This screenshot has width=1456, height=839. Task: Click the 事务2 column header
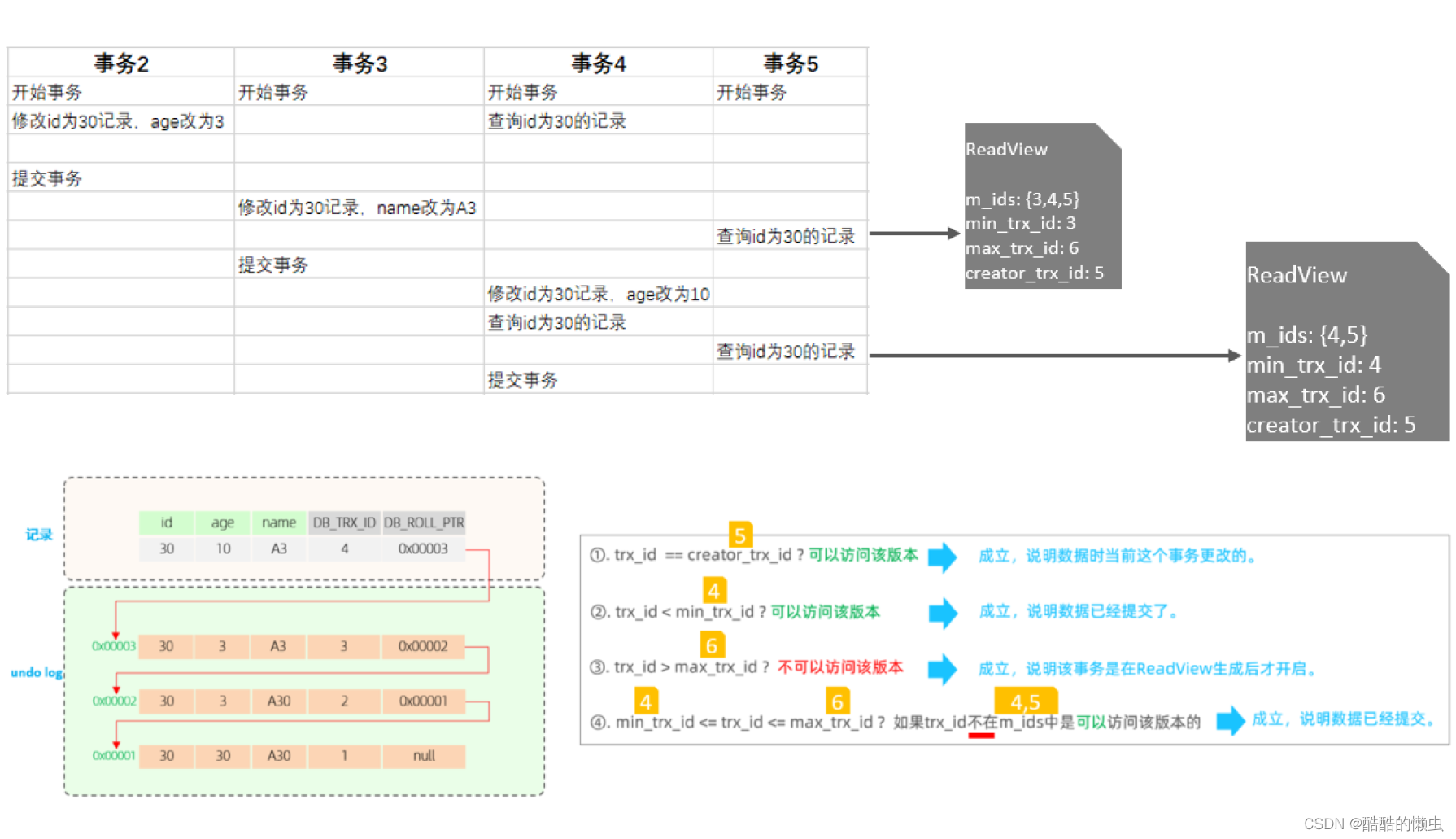tap(121, 63)
